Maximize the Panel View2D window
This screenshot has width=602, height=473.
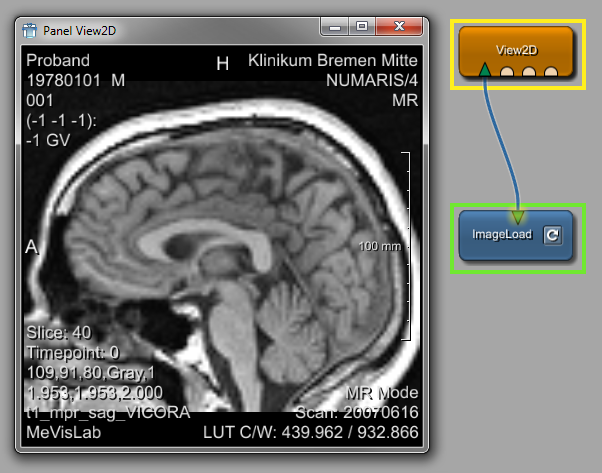[362, 27]
